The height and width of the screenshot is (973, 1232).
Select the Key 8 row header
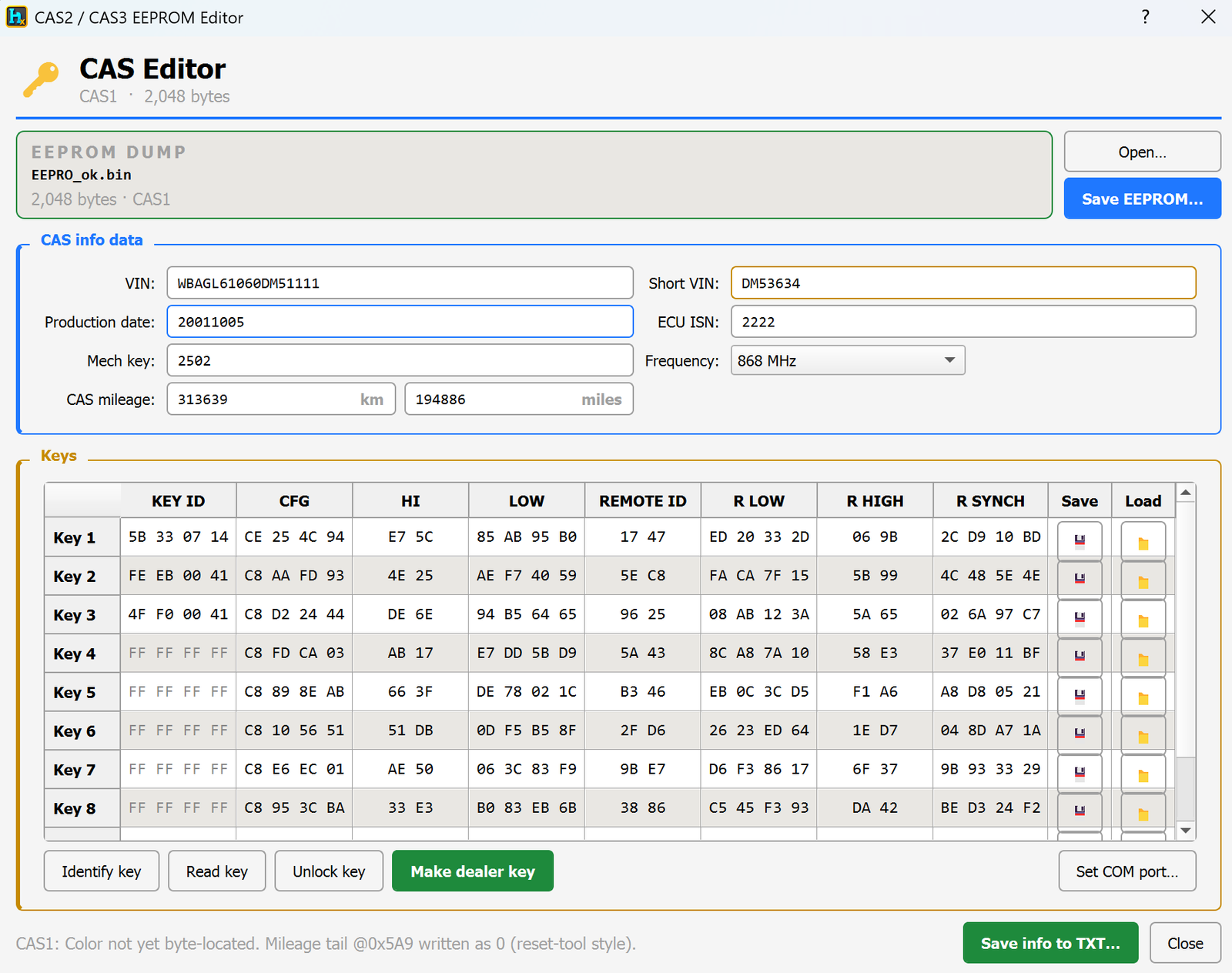pyautogui.click(x=82, y=808)
